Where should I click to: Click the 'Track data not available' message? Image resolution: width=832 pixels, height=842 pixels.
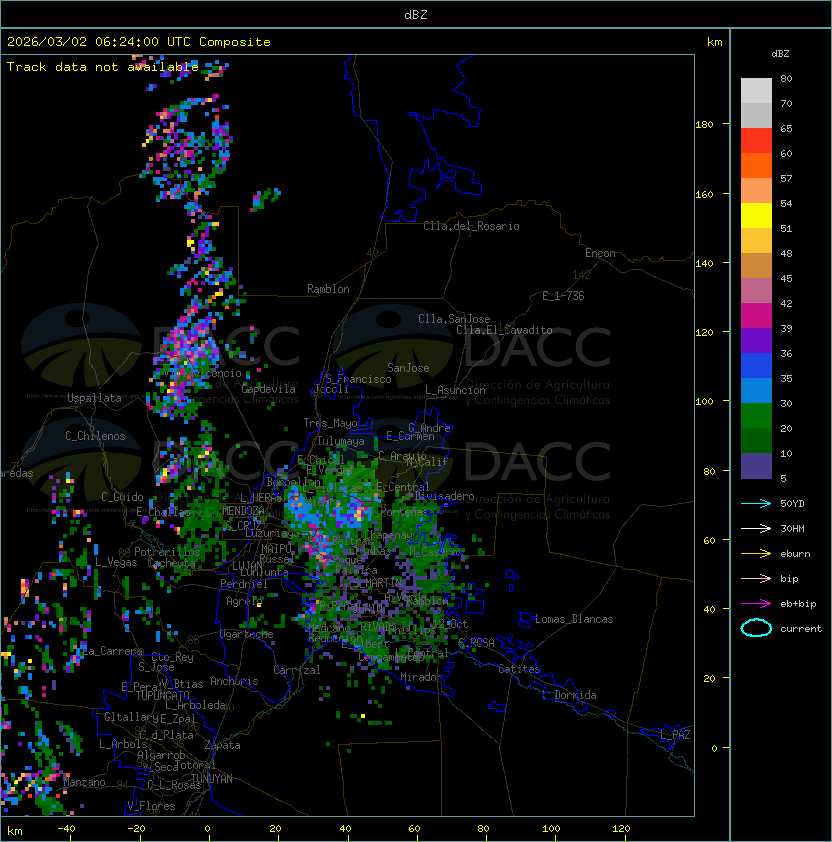[x=103, y=67]
